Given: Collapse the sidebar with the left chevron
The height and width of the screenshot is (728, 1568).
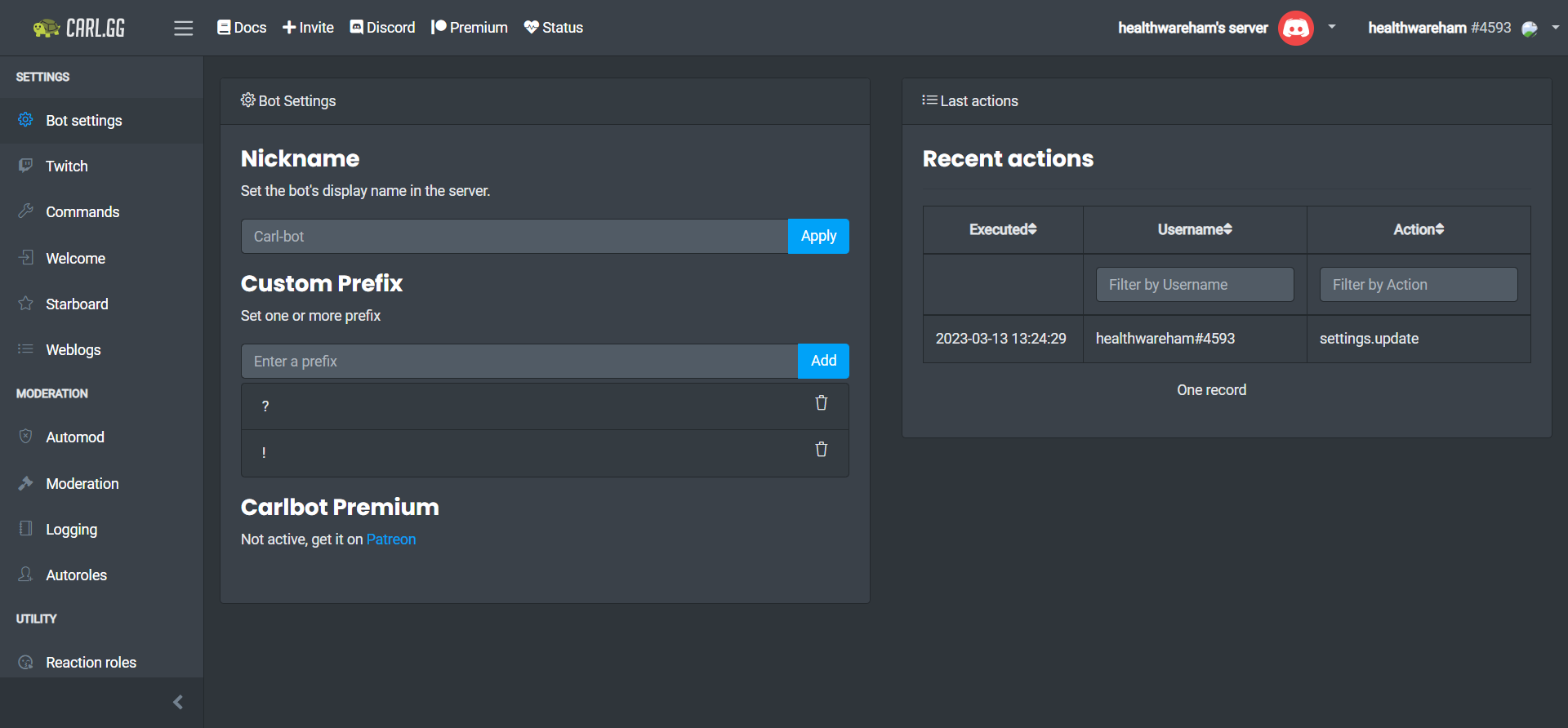Looking at the screenshot, I should coord(178,702).
